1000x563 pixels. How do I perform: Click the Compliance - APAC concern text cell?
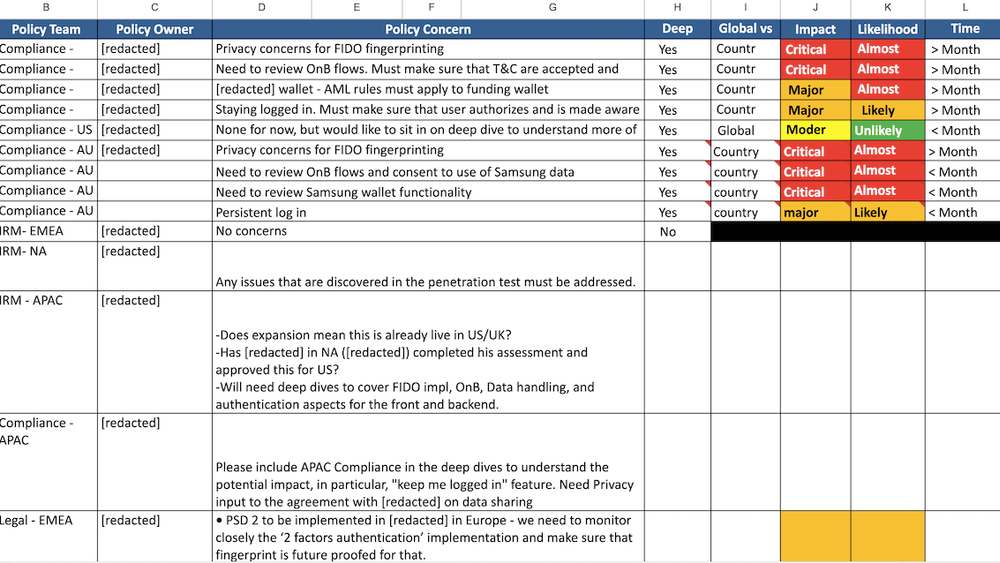tap(428, 462)
